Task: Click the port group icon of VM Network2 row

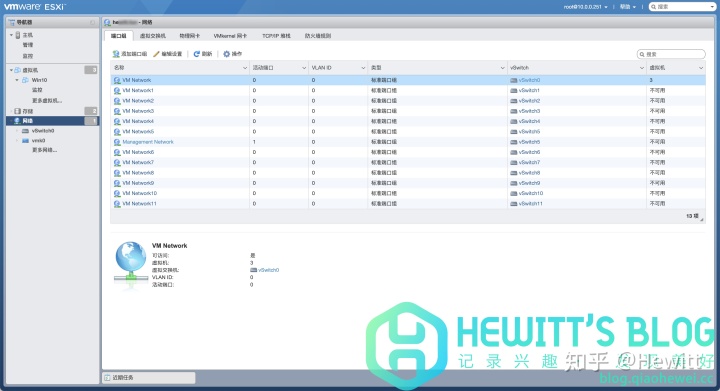Action: (117, 101)
